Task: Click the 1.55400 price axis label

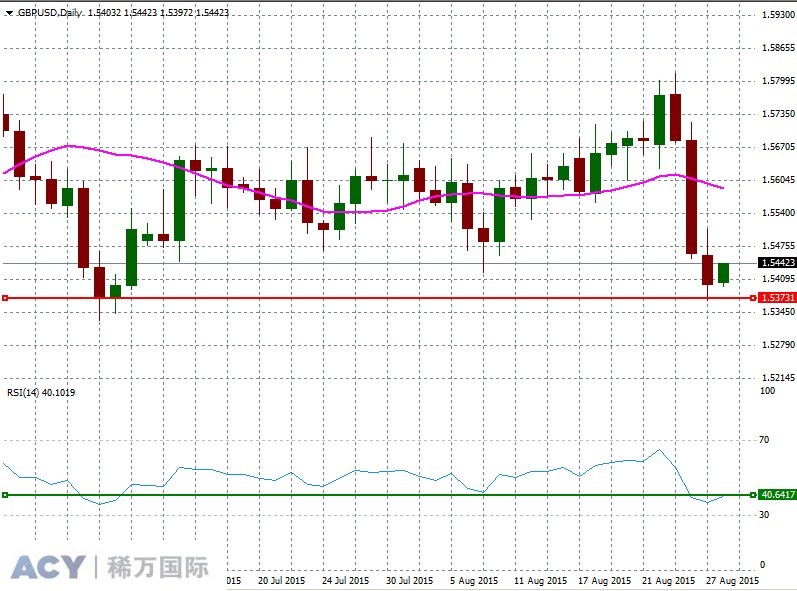Action: pyautogui.click(x=778, y=213)
